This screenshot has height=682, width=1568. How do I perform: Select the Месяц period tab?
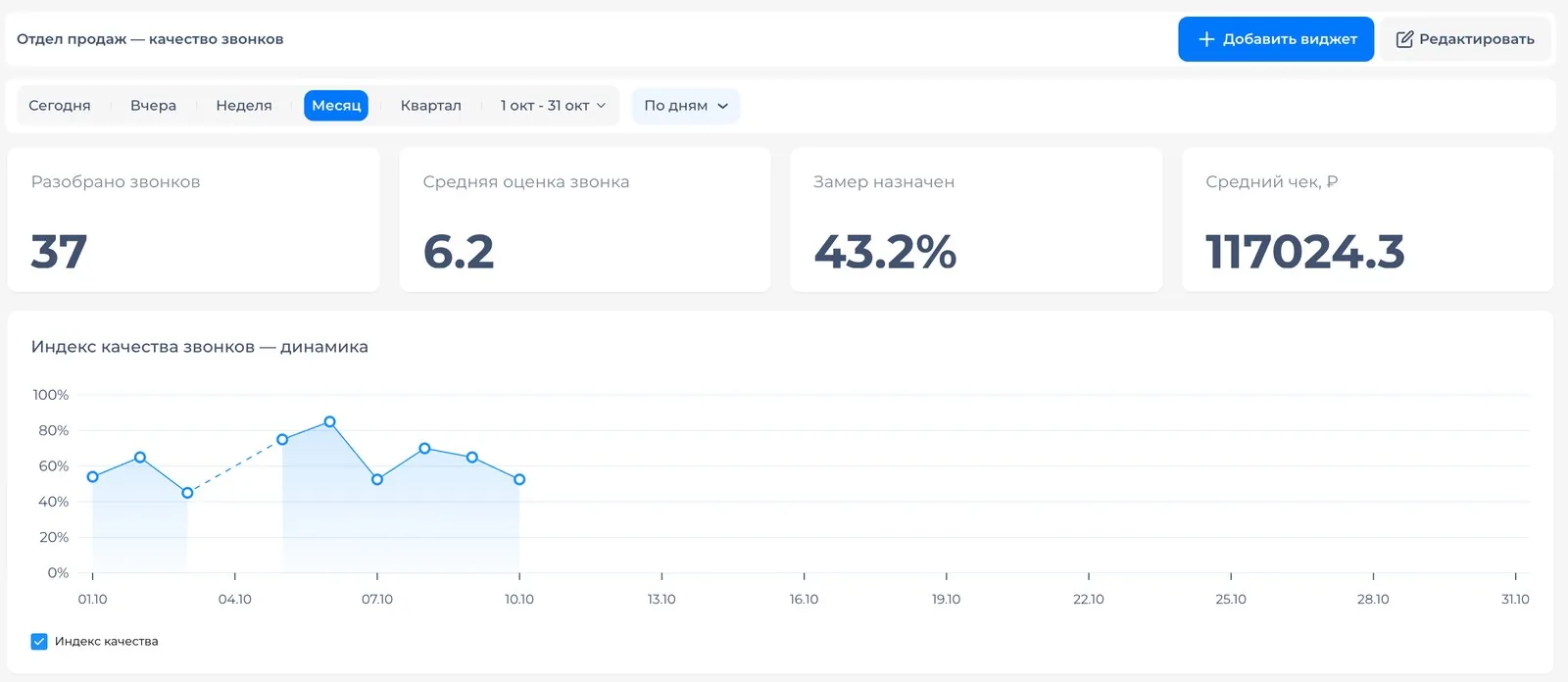pyautogui.click(x=336, y=106)
